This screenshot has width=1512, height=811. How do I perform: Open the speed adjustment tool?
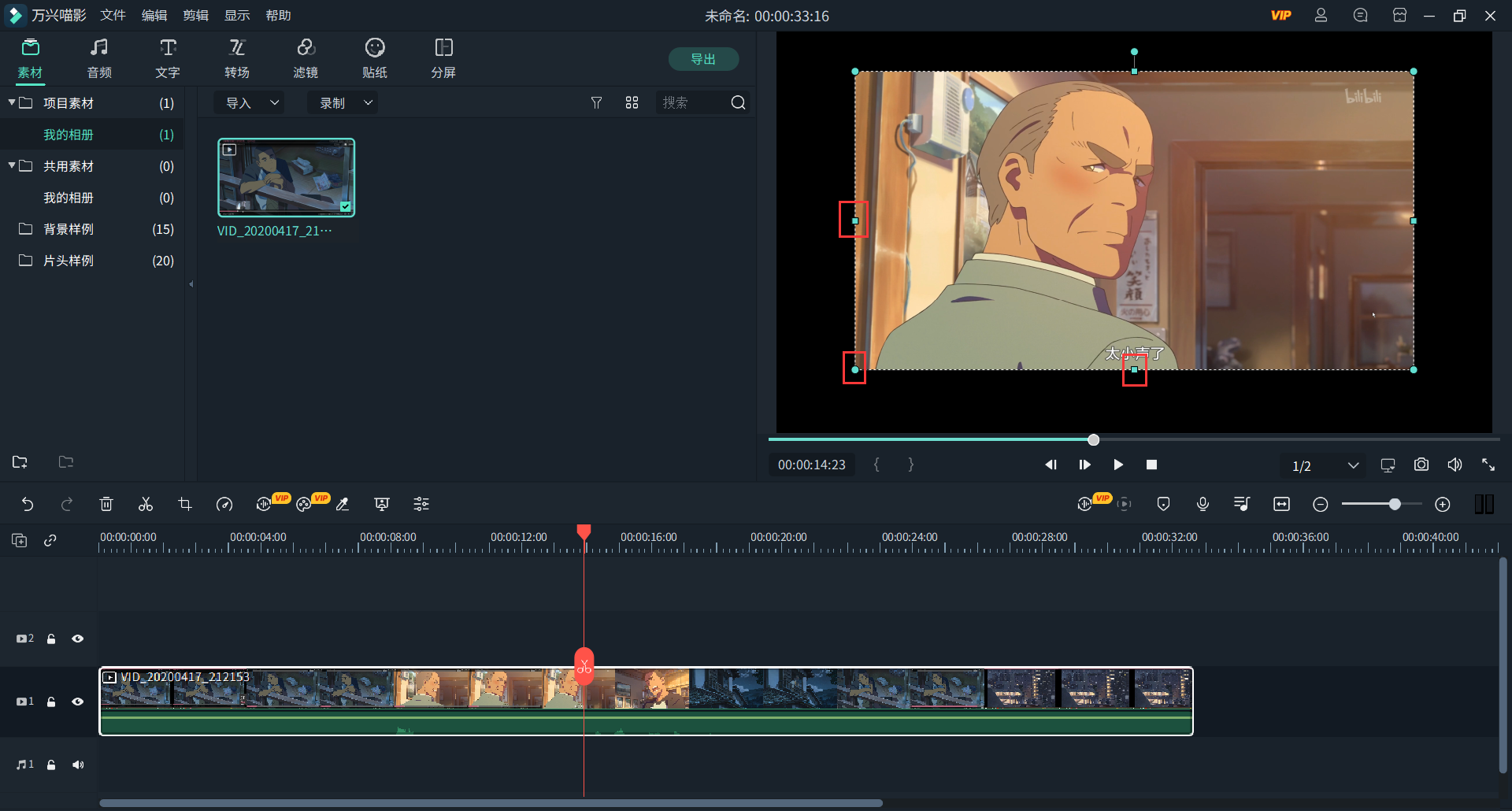[224, 504]
